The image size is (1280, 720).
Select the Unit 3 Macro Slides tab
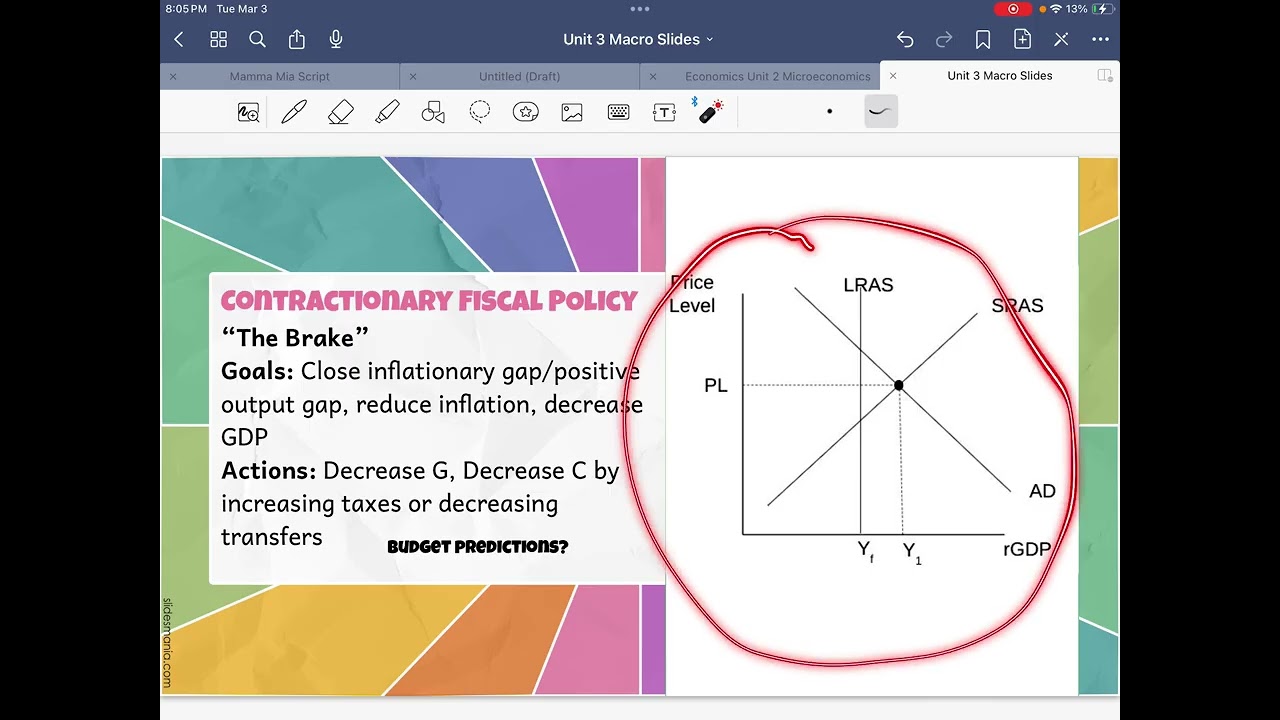(x=1000, y=76)
